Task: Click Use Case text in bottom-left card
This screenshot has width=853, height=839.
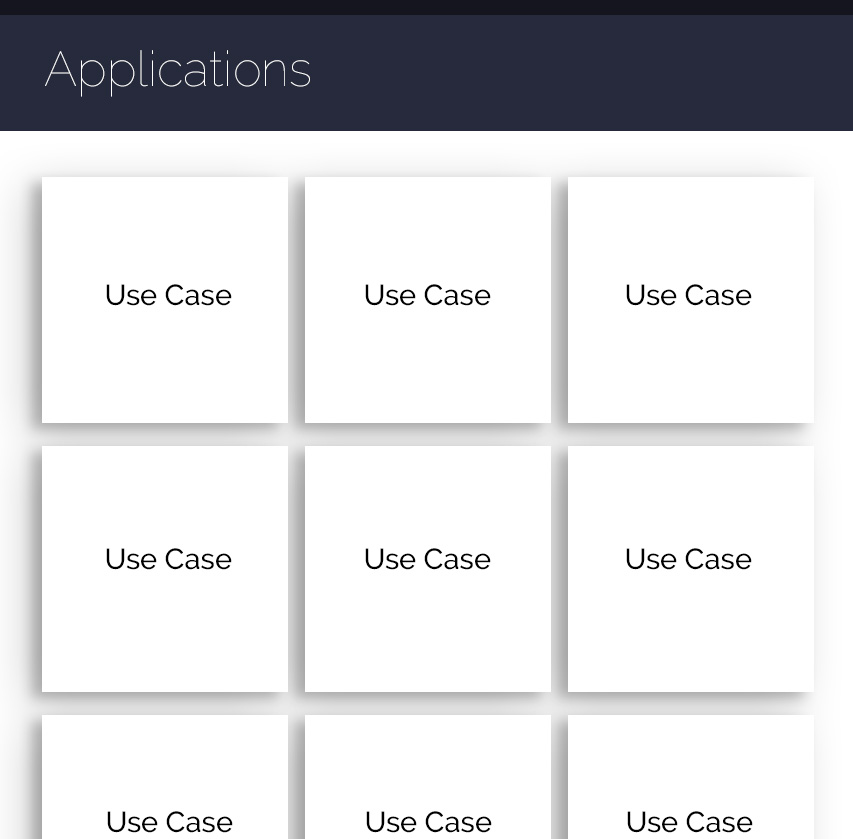Action: [x=169, y=822]
